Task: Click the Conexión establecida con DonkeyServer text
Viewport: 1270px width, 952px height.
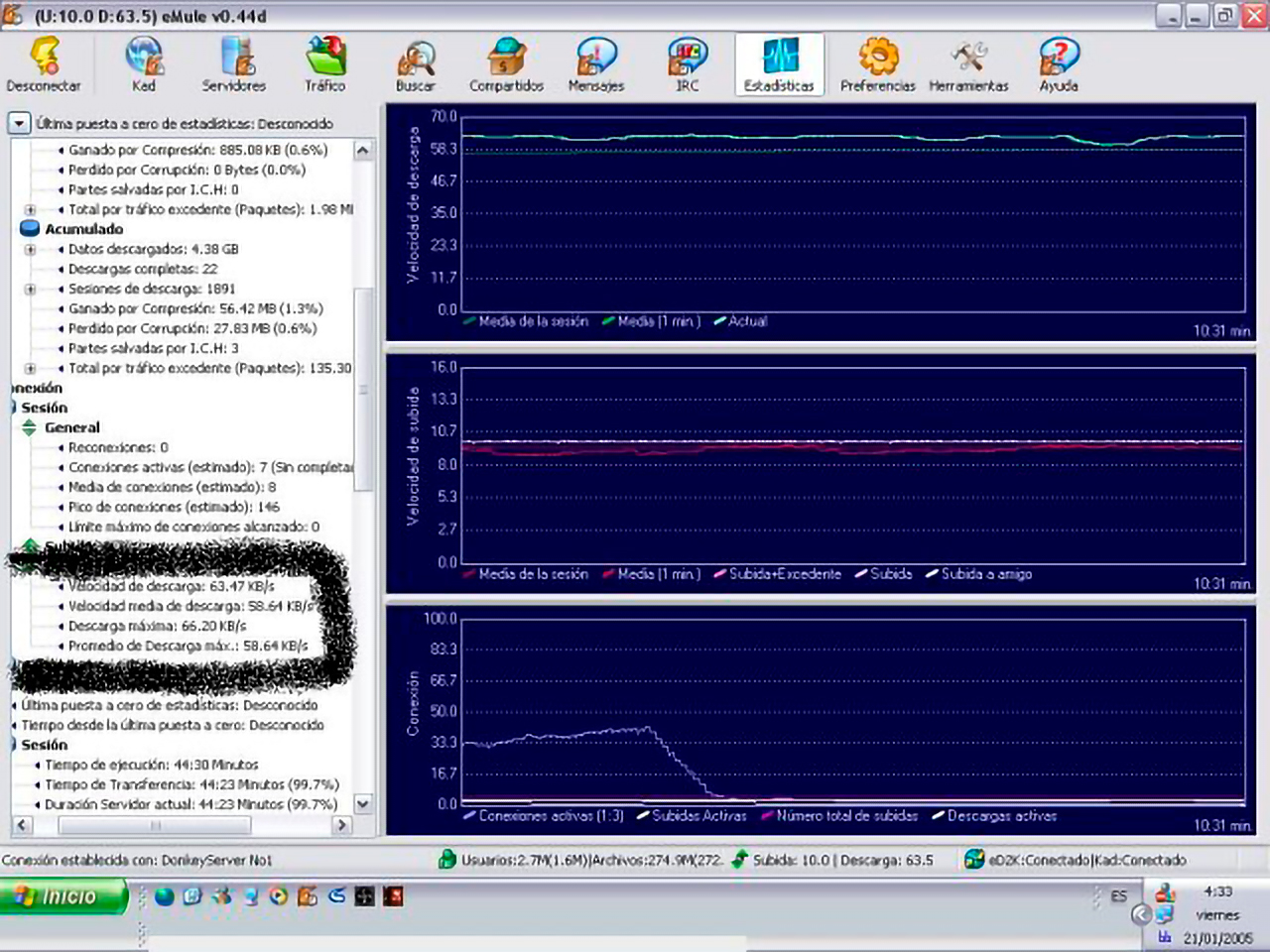Action: [137, 860]
